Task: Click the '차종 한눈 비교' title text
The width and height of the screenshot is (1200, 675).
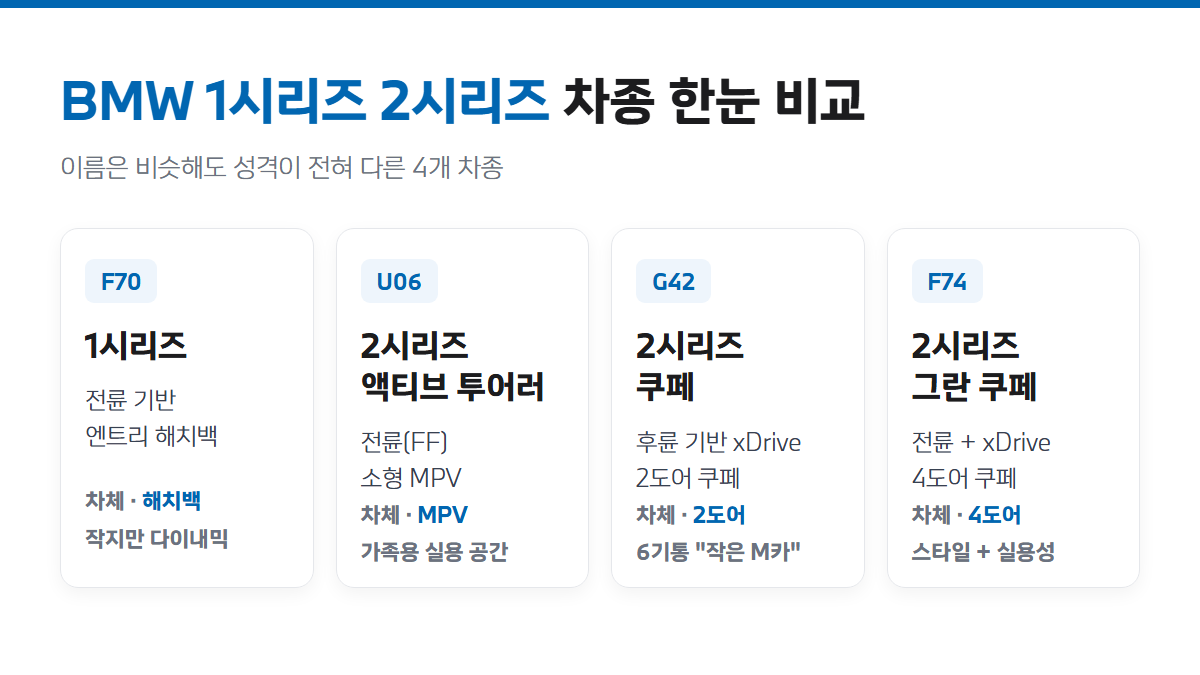Action: click(x=714, y=101)
